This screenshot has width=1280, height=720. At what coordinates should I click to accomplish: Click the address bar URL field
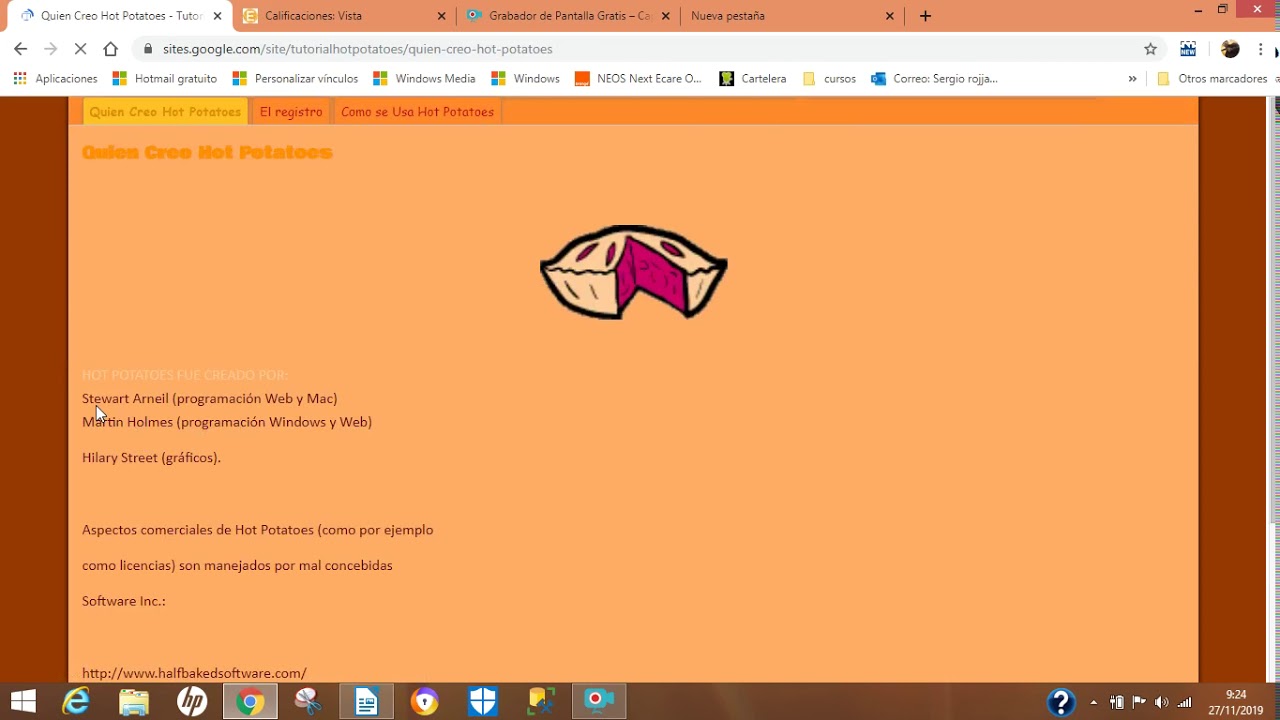coord(640,49)
